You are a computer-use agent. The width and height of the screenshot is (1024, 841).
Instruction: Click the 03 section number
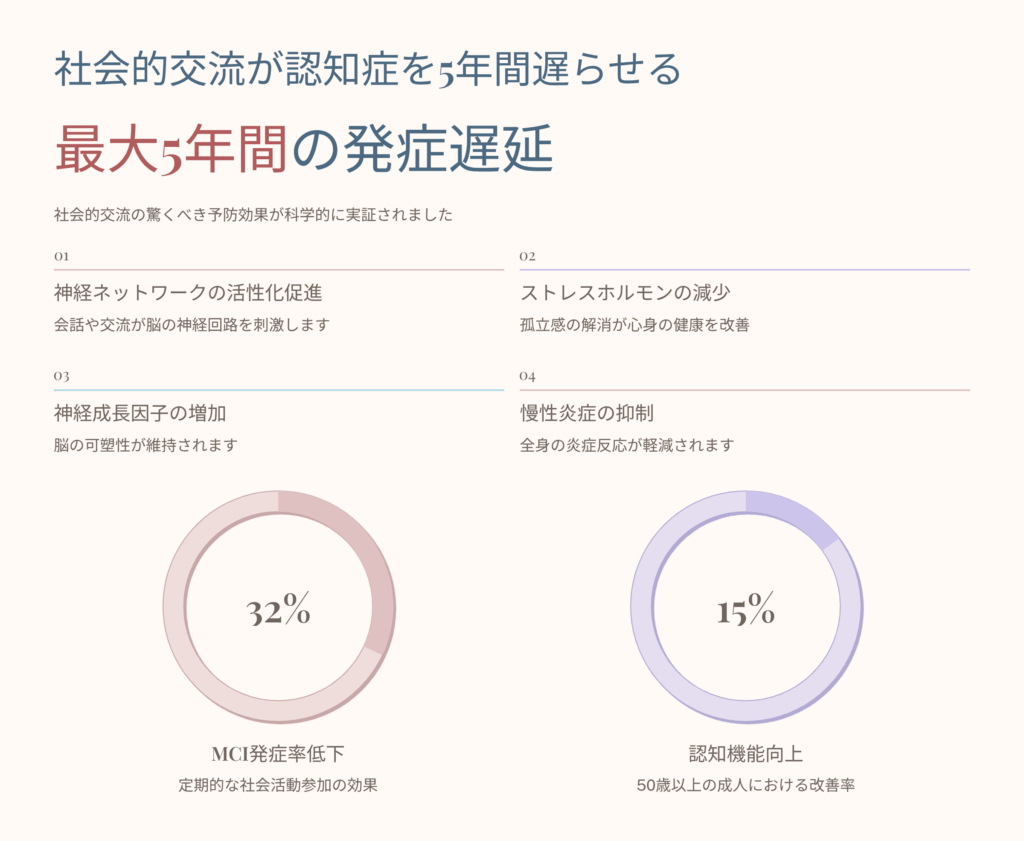pyautogui.click(x=62, y=376)
